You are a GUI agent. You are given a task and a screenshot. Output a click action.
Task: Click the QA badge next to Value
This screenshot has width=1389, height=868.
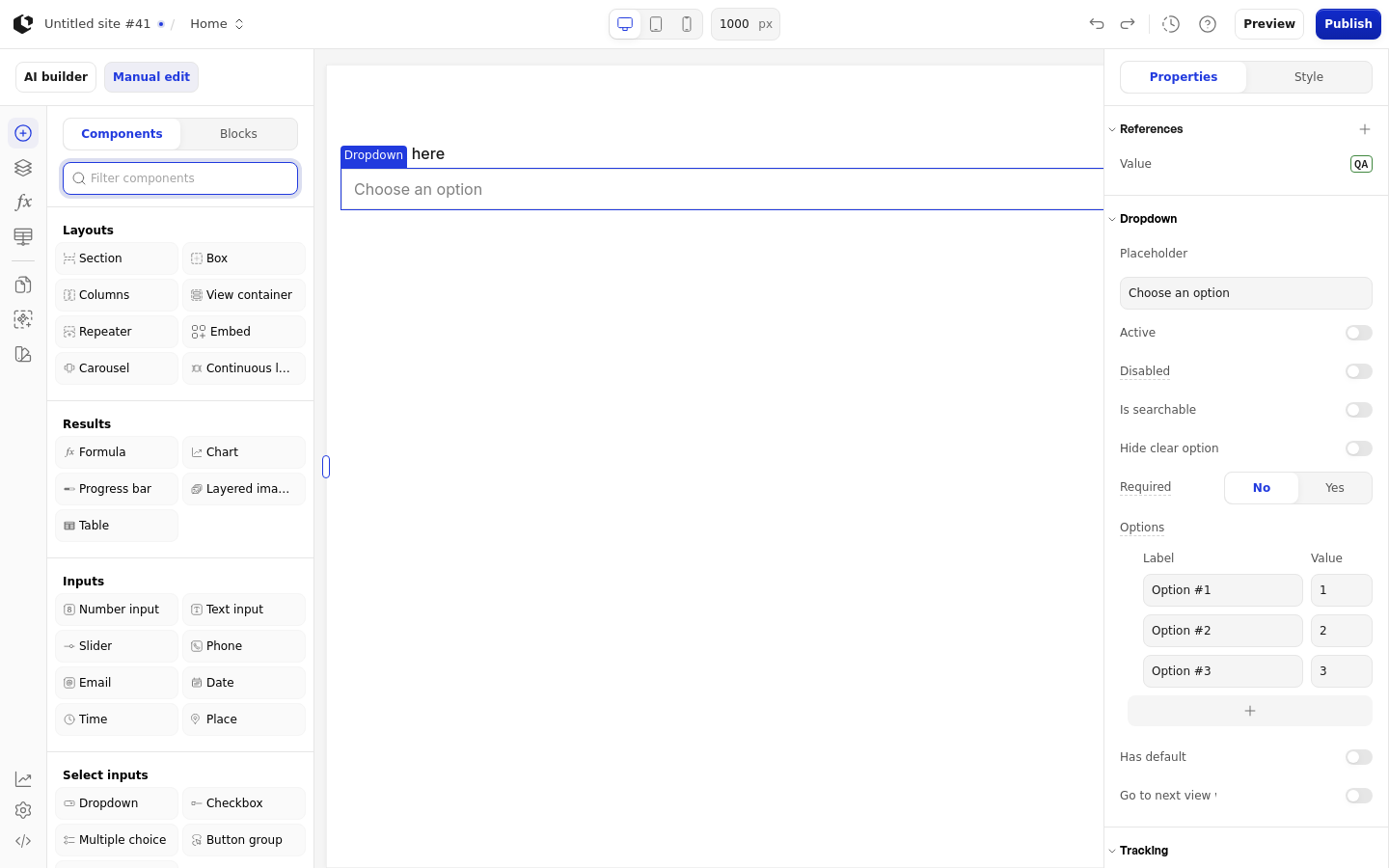coord(1361,164)
